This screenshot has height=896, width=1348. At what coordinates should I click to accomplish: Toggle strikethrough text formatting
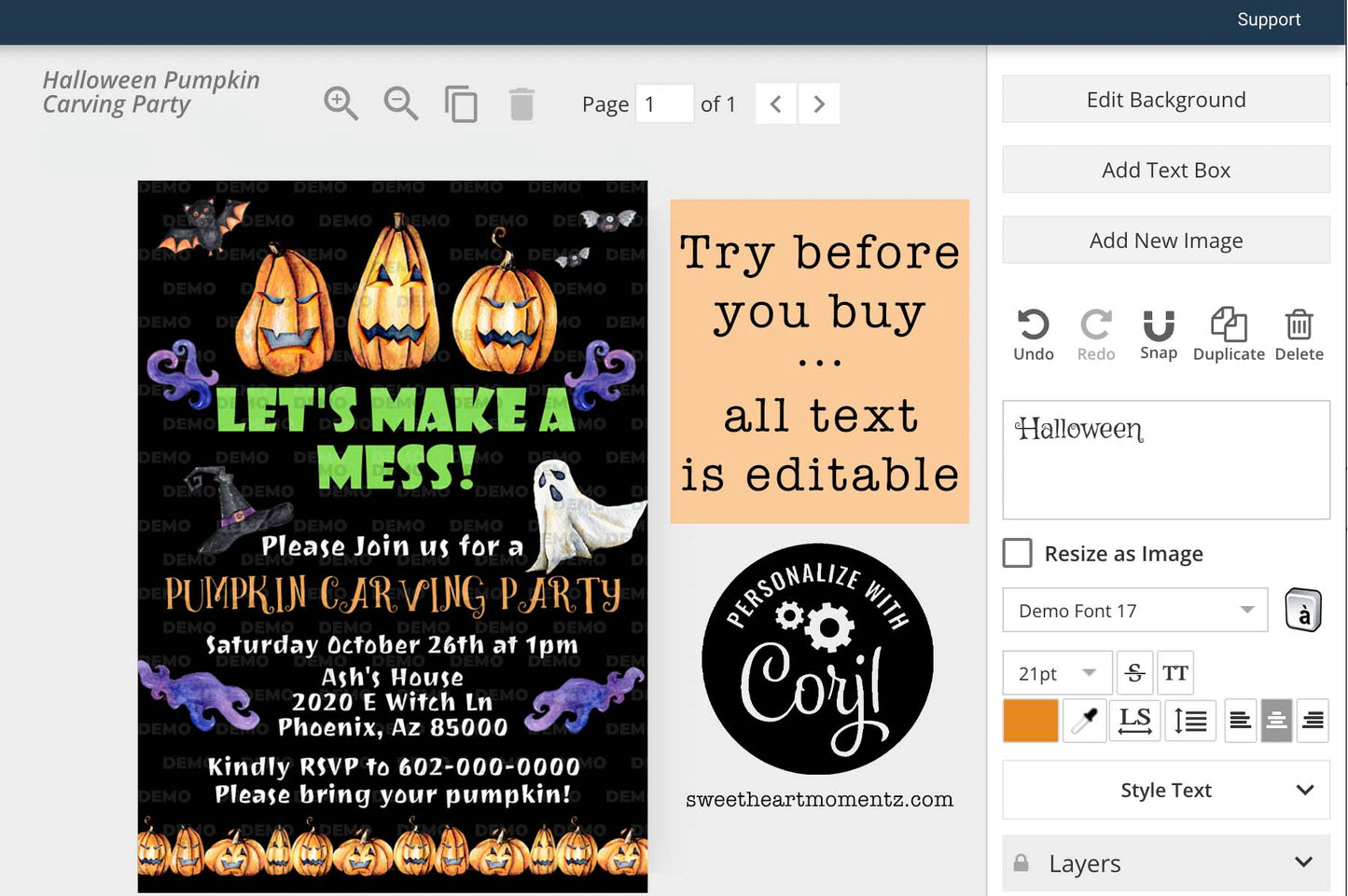(x=1134, y=672)
